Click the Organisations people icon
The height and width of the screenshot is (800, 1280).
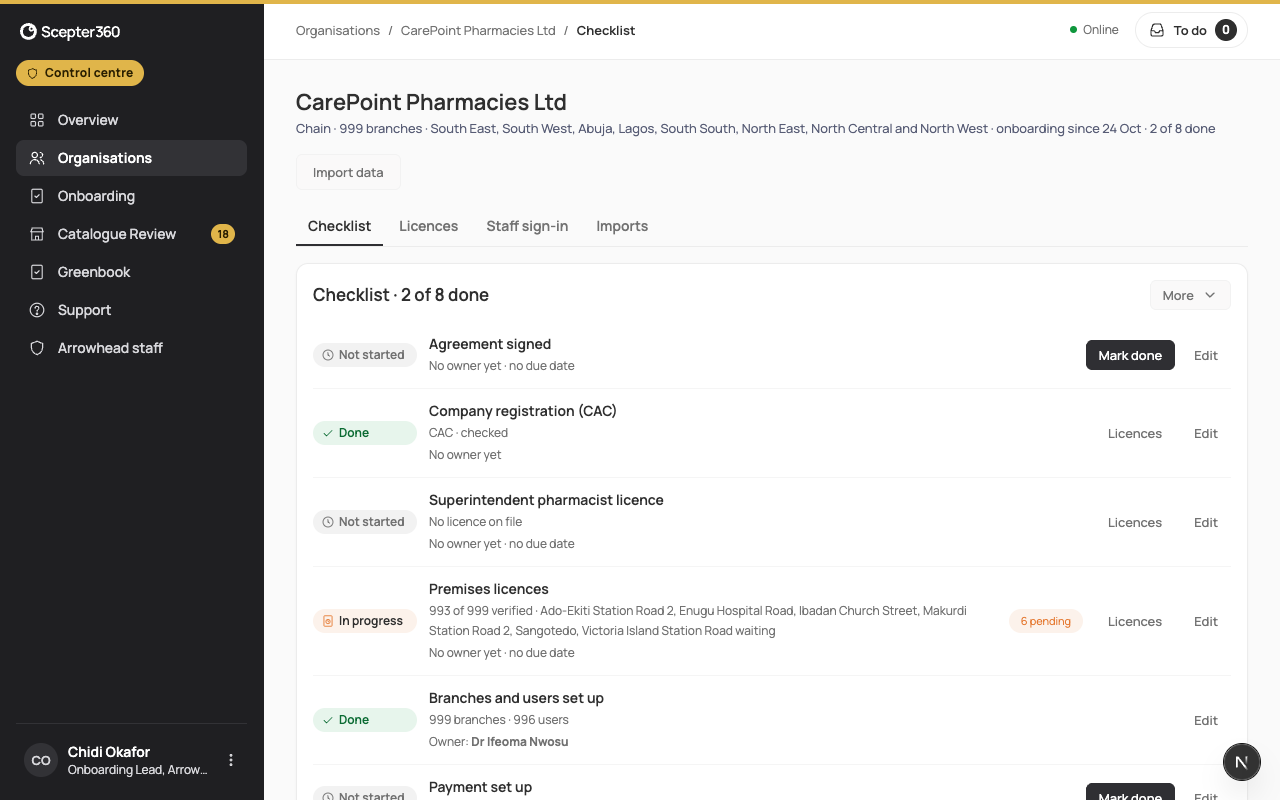[37, 158]
